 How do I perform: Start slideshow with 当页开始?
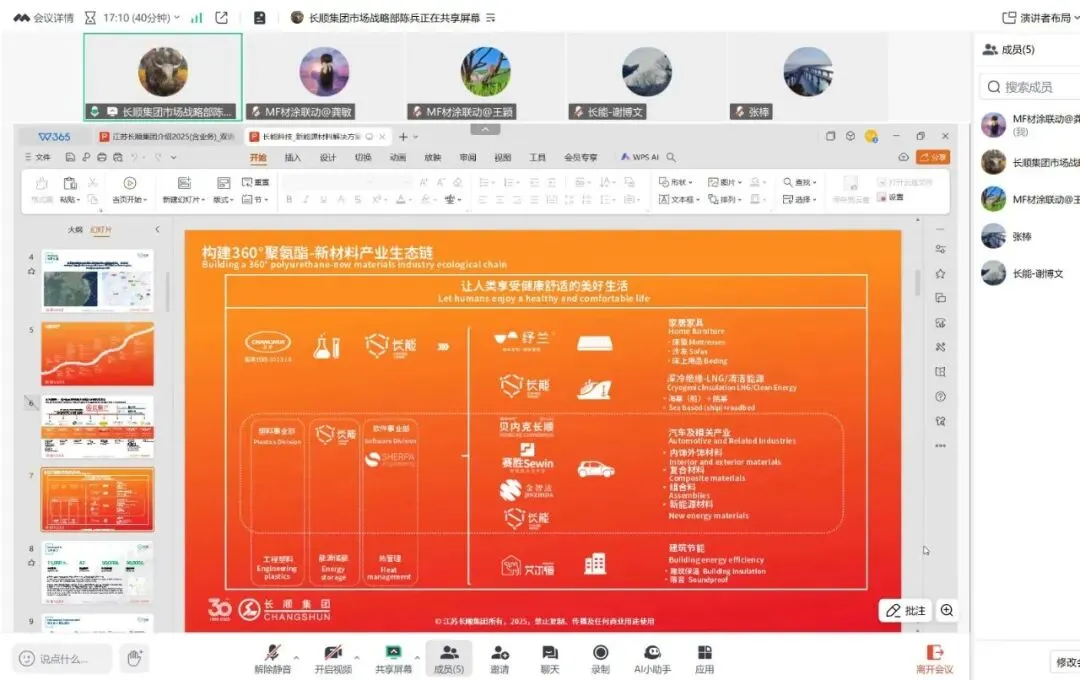(x=129, y=189)
